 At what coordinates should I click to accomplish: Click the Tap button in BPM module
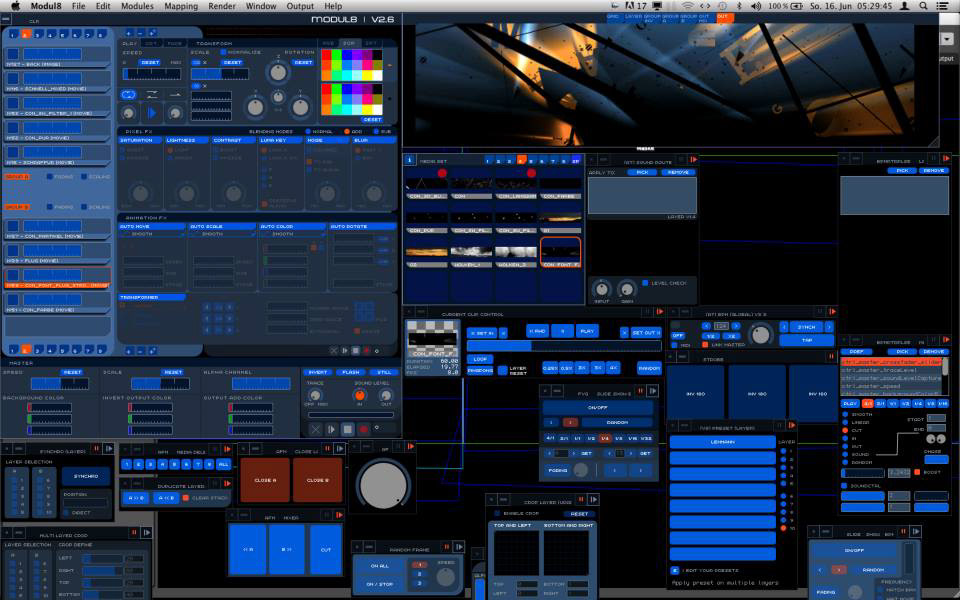pyautogui.click(x=806, y=340)
